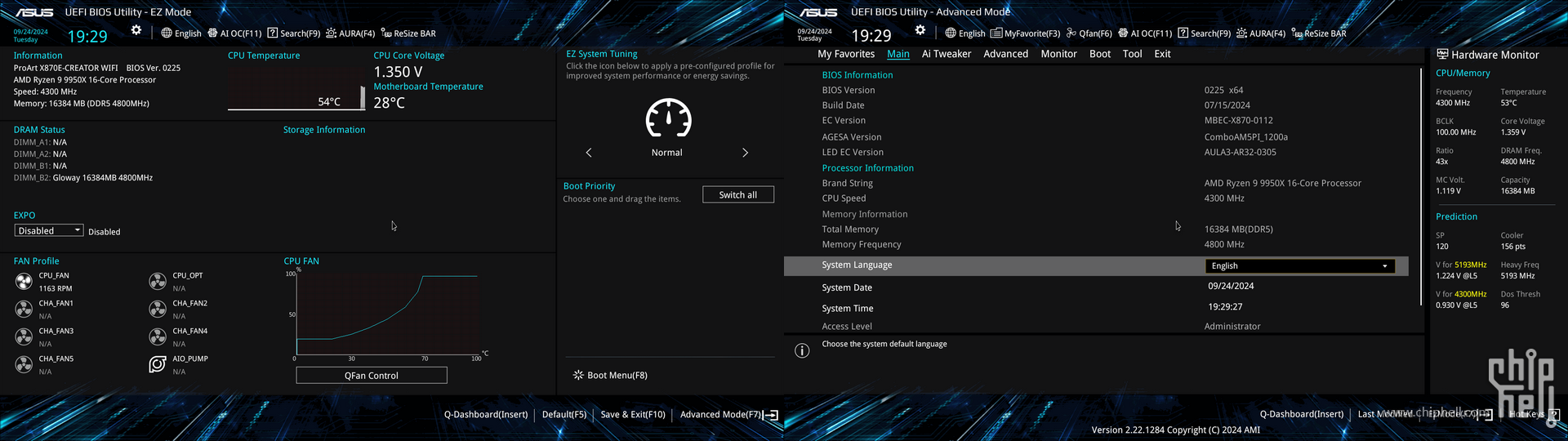Click the Memory Frequency 4800 MHz value
Viewport: 1568px width, 441px height.
(x=1224, y=245)
